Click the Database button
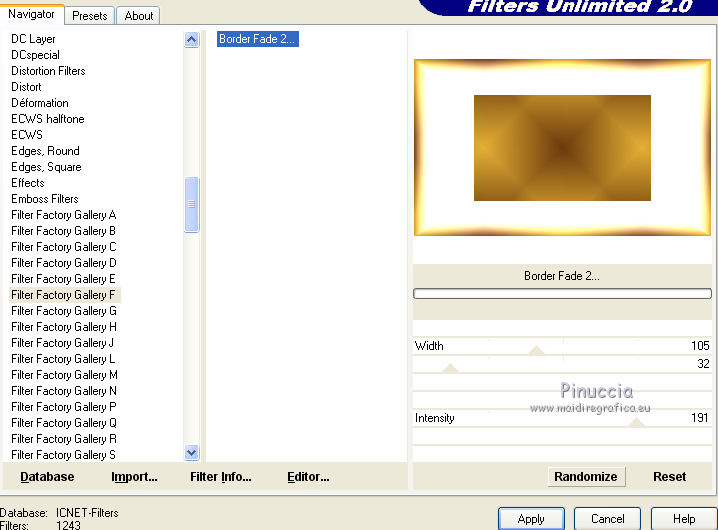This screenshot has height=530, width=718. 47,477
